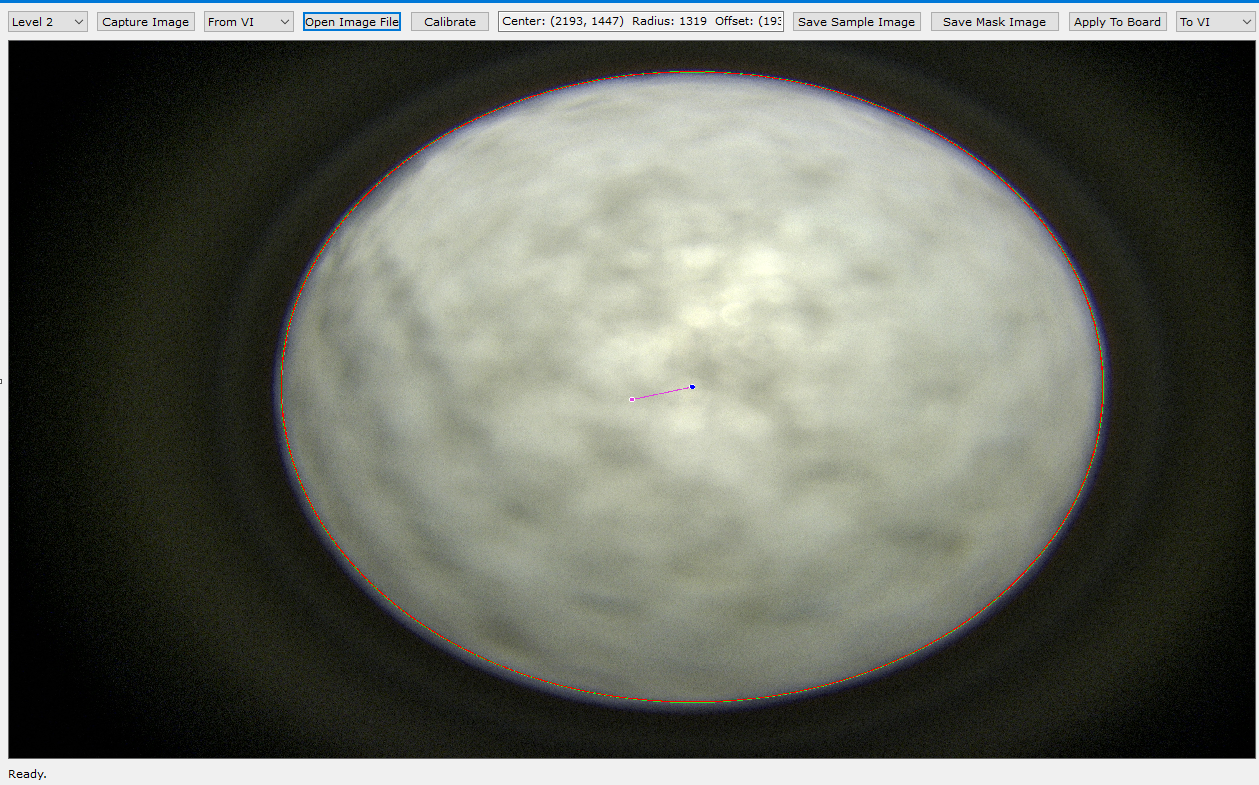Expand the To VI destination dropdown
Screen dimensions: 1259x785
[x=1214, y=22]
